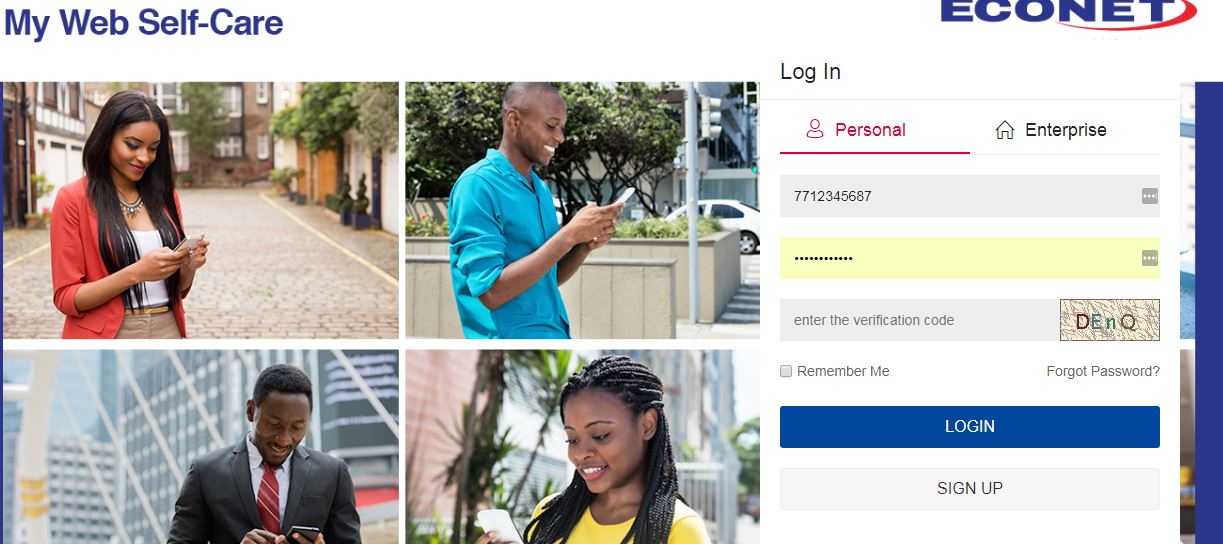Viewport: 1223px width, 544px height.
Task: Select photo of woman in red blazer
Action: tap(201, 210)
